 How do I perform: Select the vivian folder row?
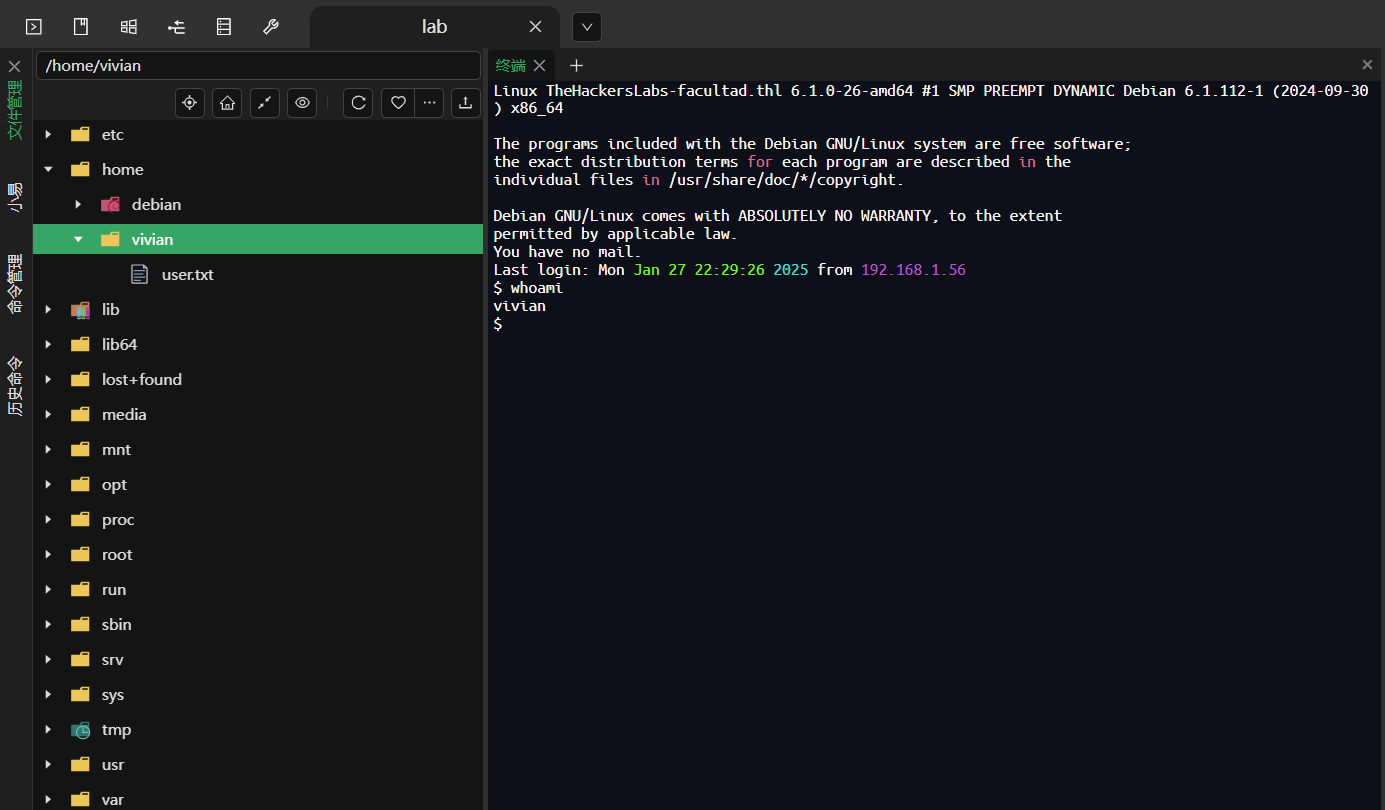click(258, 239)
